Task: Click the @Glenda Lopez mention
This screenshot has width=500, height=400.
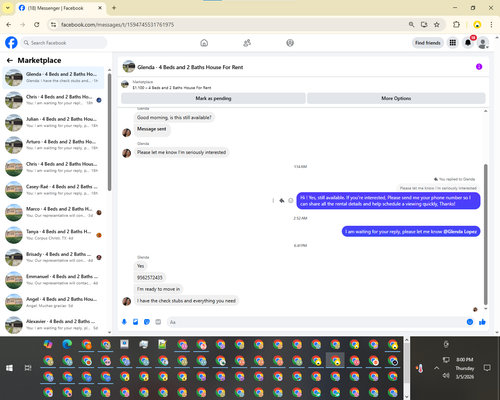Action: coord(460,232)
